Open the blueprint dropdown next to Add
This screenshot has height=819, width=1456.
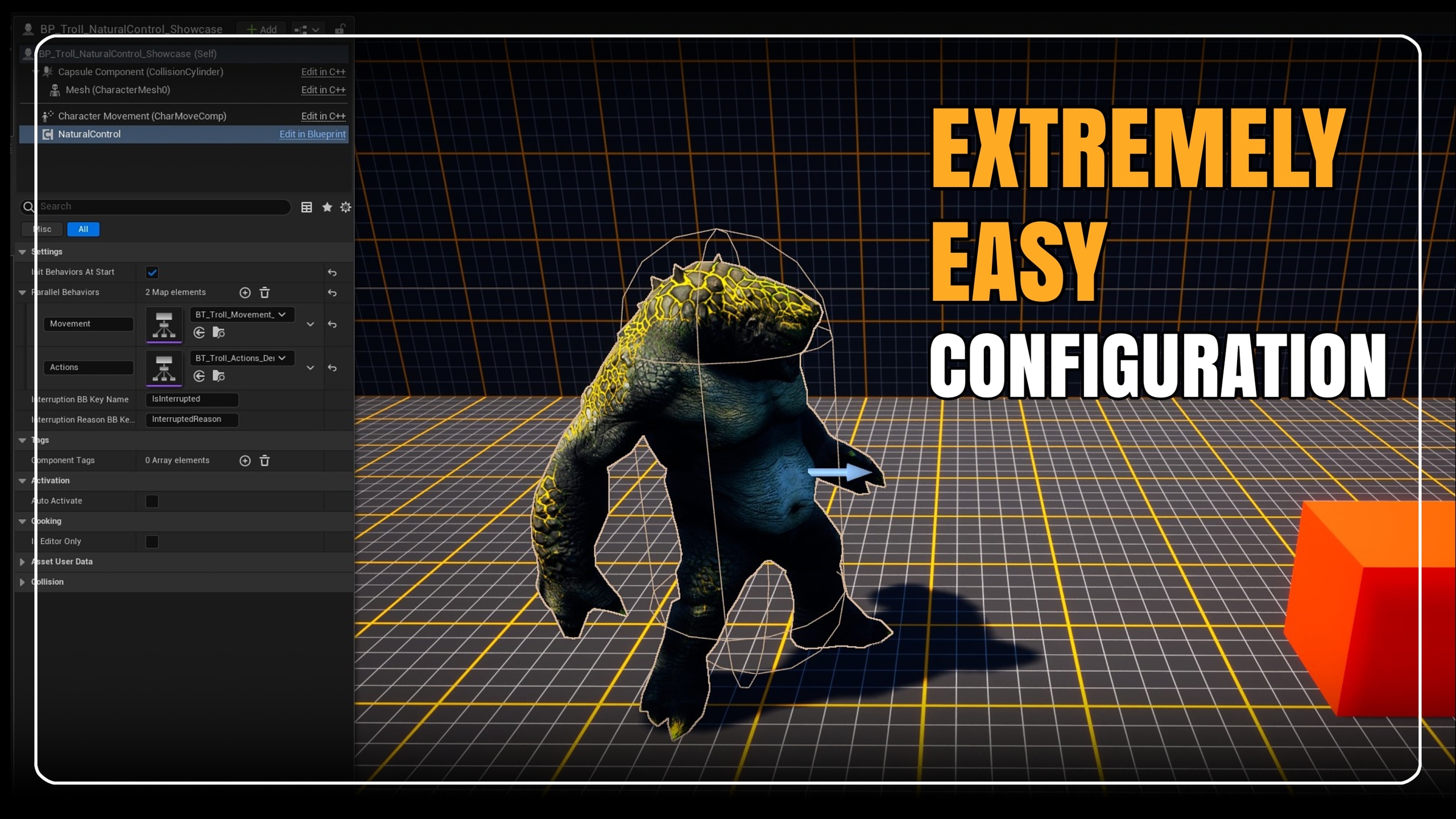308,29
